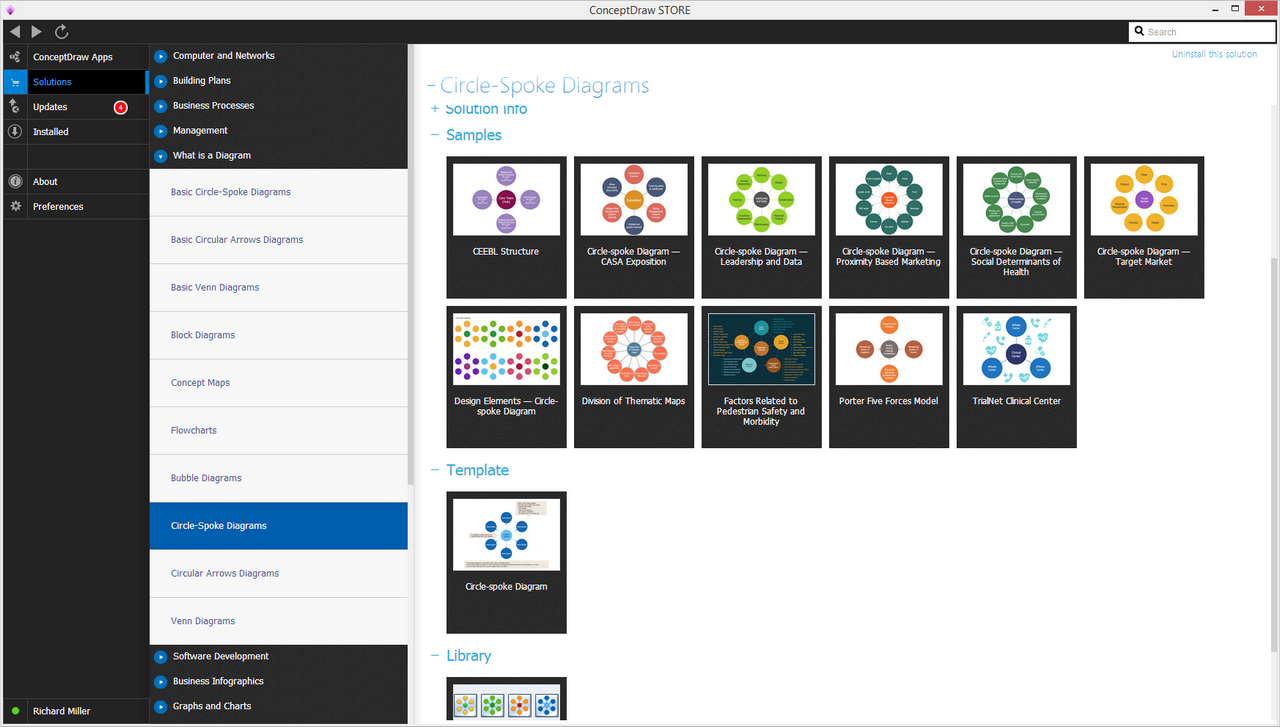This screenshot has height=727, width=1280.
Task: Open Pedestrian Safety and Morbidity sample
Action: [x=762, y=377]
